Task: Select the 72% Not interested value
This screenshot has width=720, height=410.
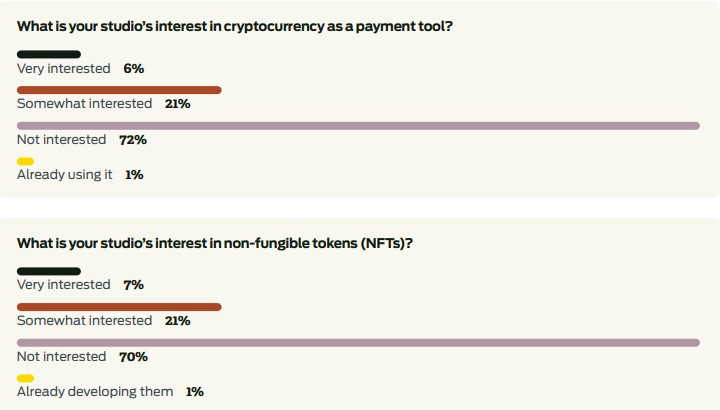Action: pyautogui.click(x=133, y=140)
